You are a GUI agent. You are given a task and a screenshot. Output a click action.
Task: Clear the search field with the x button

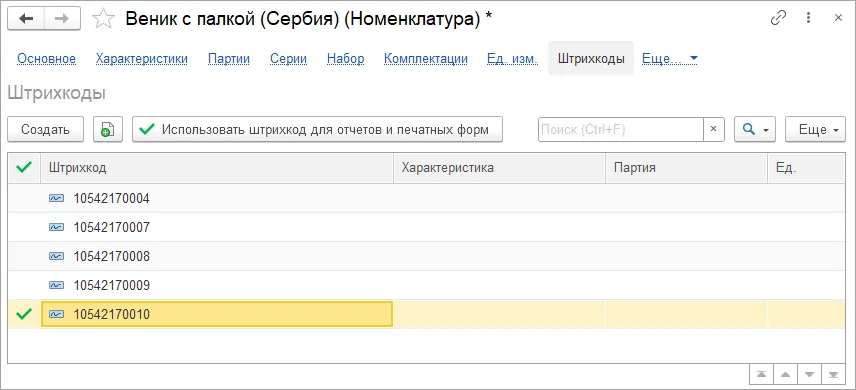click(713, 129)
